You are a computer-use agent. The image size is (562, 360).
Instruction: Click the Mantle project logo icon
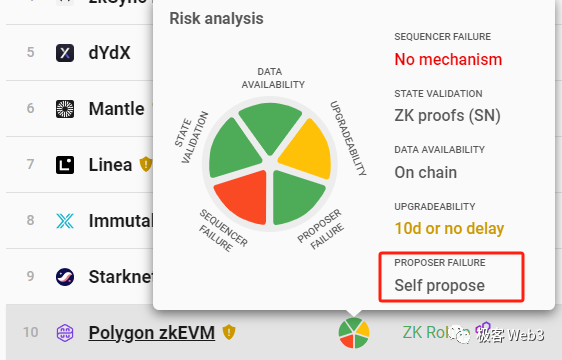coord(65,109)
